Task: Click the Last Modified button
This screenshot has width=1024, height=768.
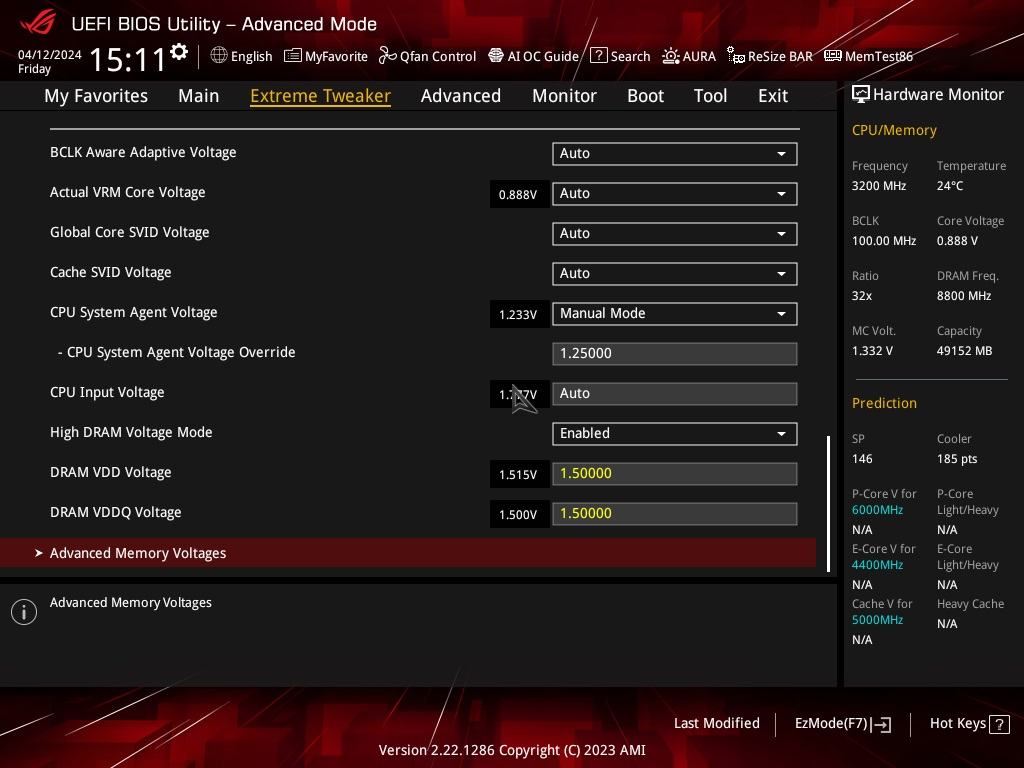Action: (x=716, y=724)
